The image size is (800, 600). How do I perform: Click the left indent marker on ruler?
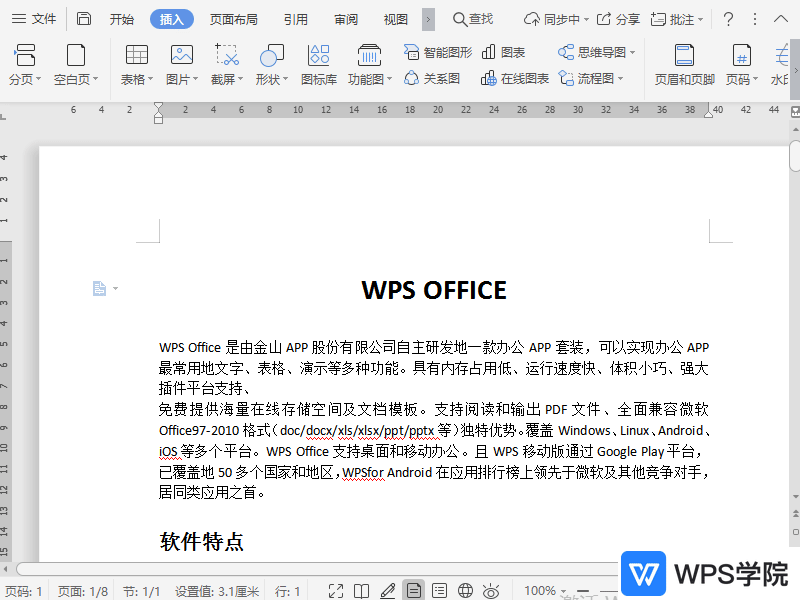click(x=159, y=113)
